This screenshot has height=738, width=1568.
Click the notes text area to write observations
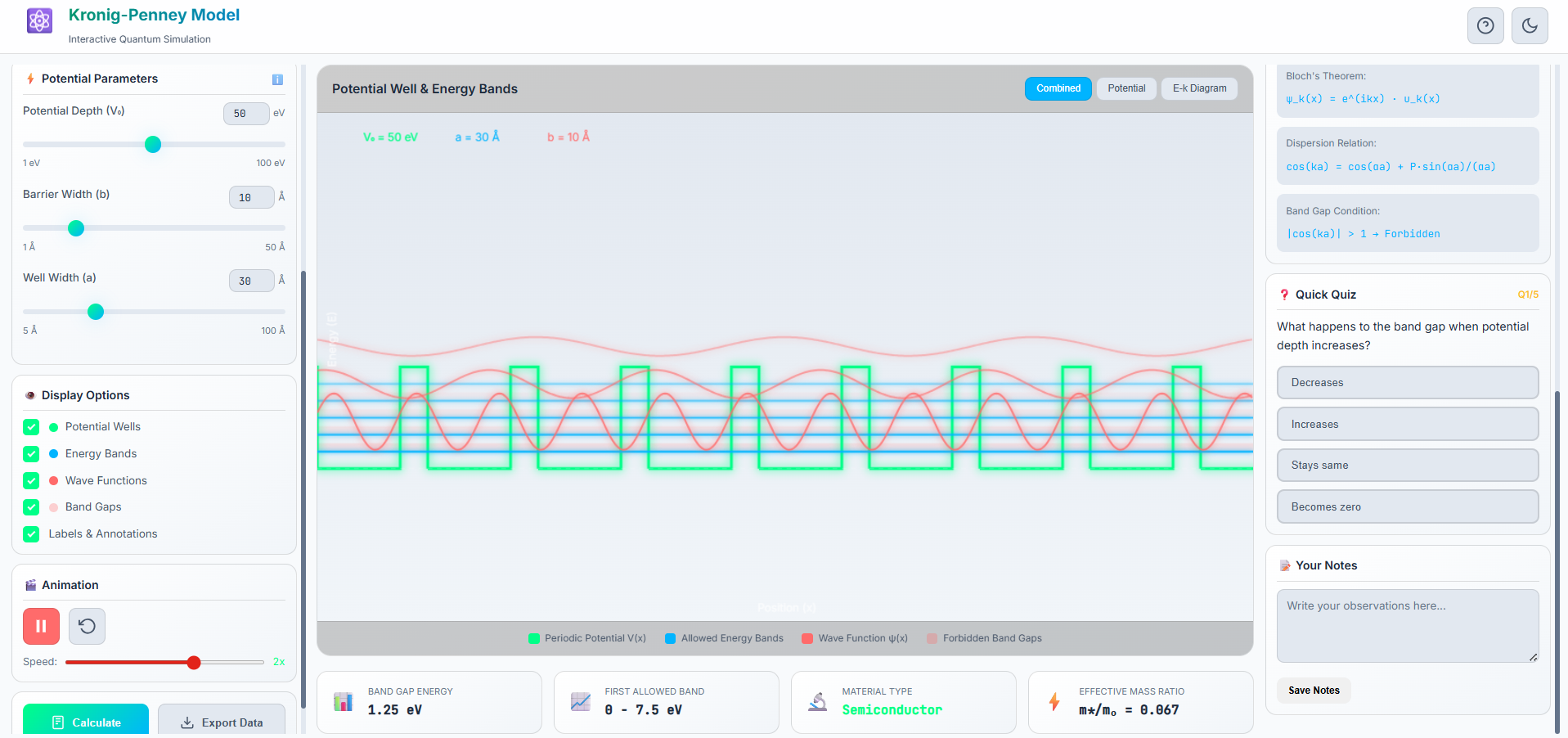[x=1407, y=626]
